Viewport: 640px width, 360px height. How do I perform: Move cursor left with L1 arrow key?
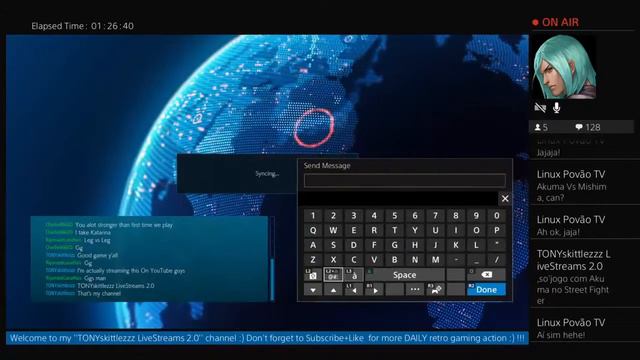tap(353, 289)
